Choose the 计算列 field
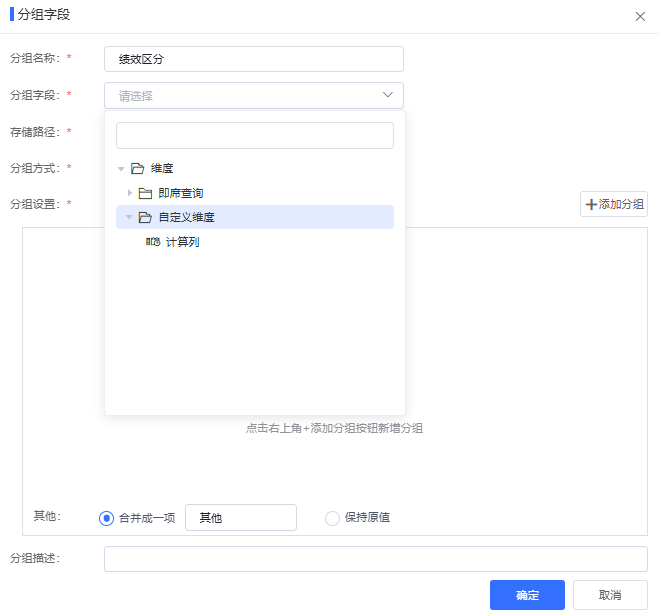Viewport: 658px width, 616px height. point(183,242)
